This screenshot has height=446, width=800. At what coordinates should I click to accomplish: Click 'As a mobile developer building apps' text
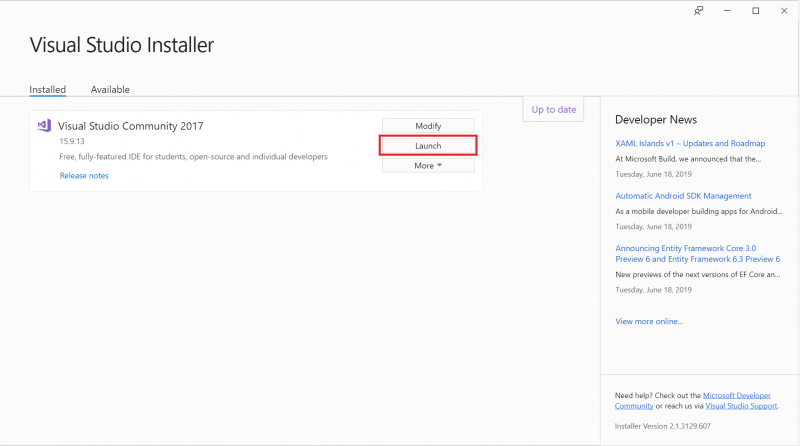click(698, 211)
